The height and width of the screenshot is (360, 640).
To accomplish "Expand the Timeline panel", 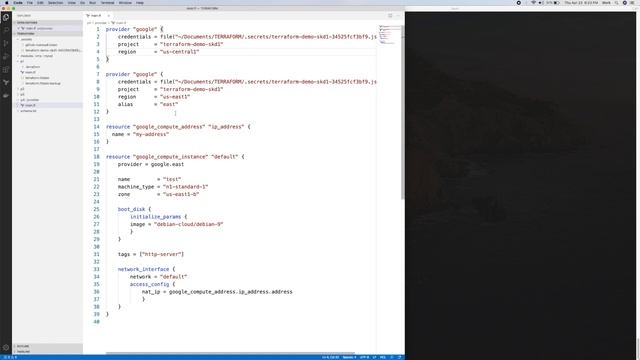I will click(x=47, y=351).
